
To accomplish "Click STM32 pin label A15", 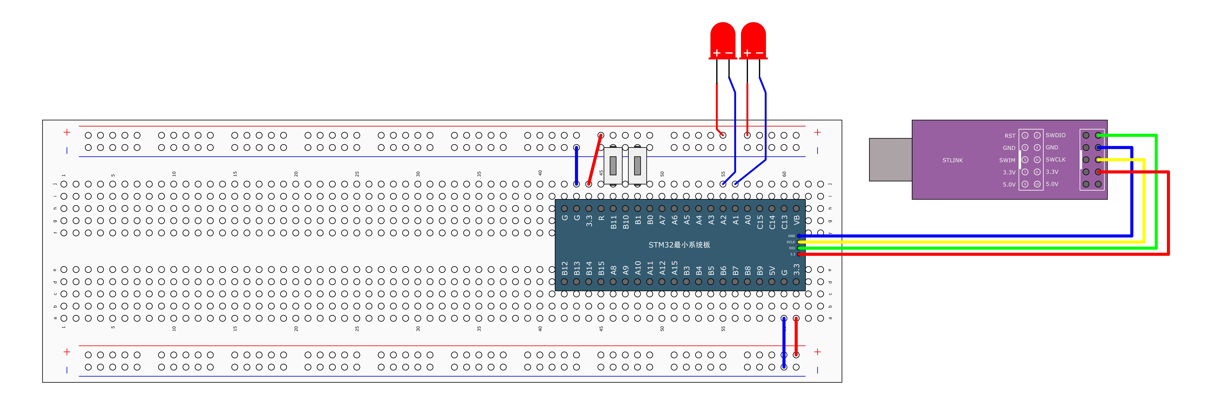I will coord(674,268).
